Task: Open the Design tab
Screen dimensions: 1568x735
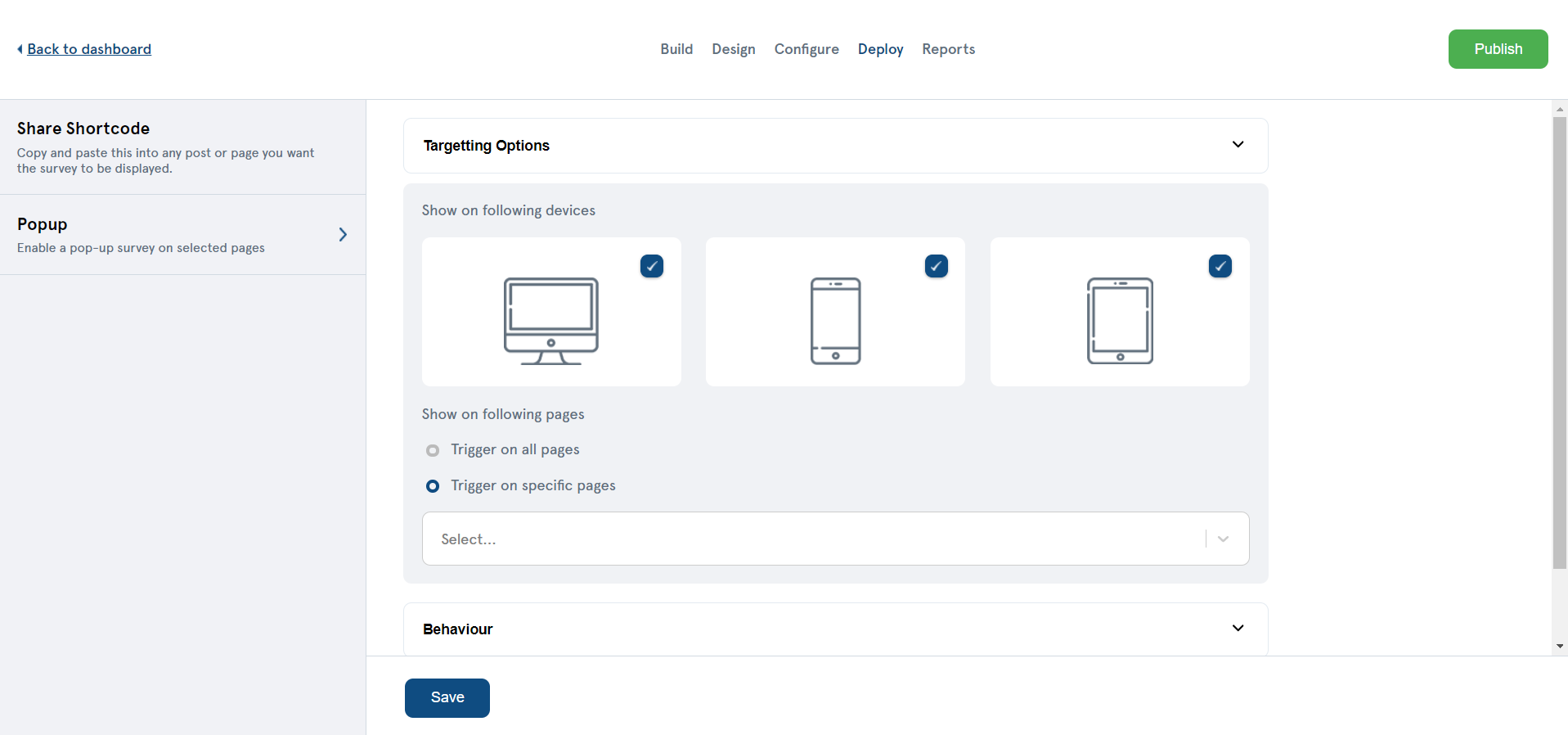Action: [733, 49]
